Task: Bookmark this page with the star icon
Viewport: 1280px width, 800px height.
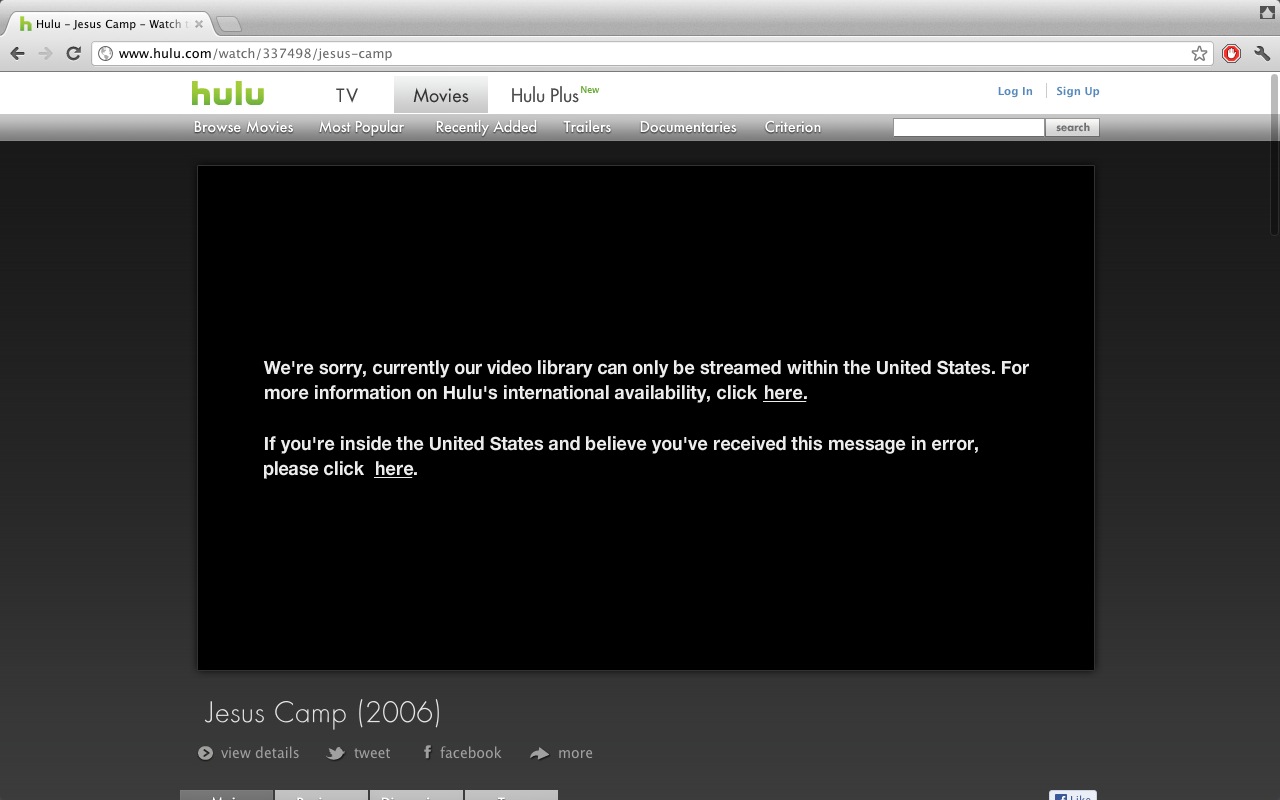Action: tap(1199, 54)
